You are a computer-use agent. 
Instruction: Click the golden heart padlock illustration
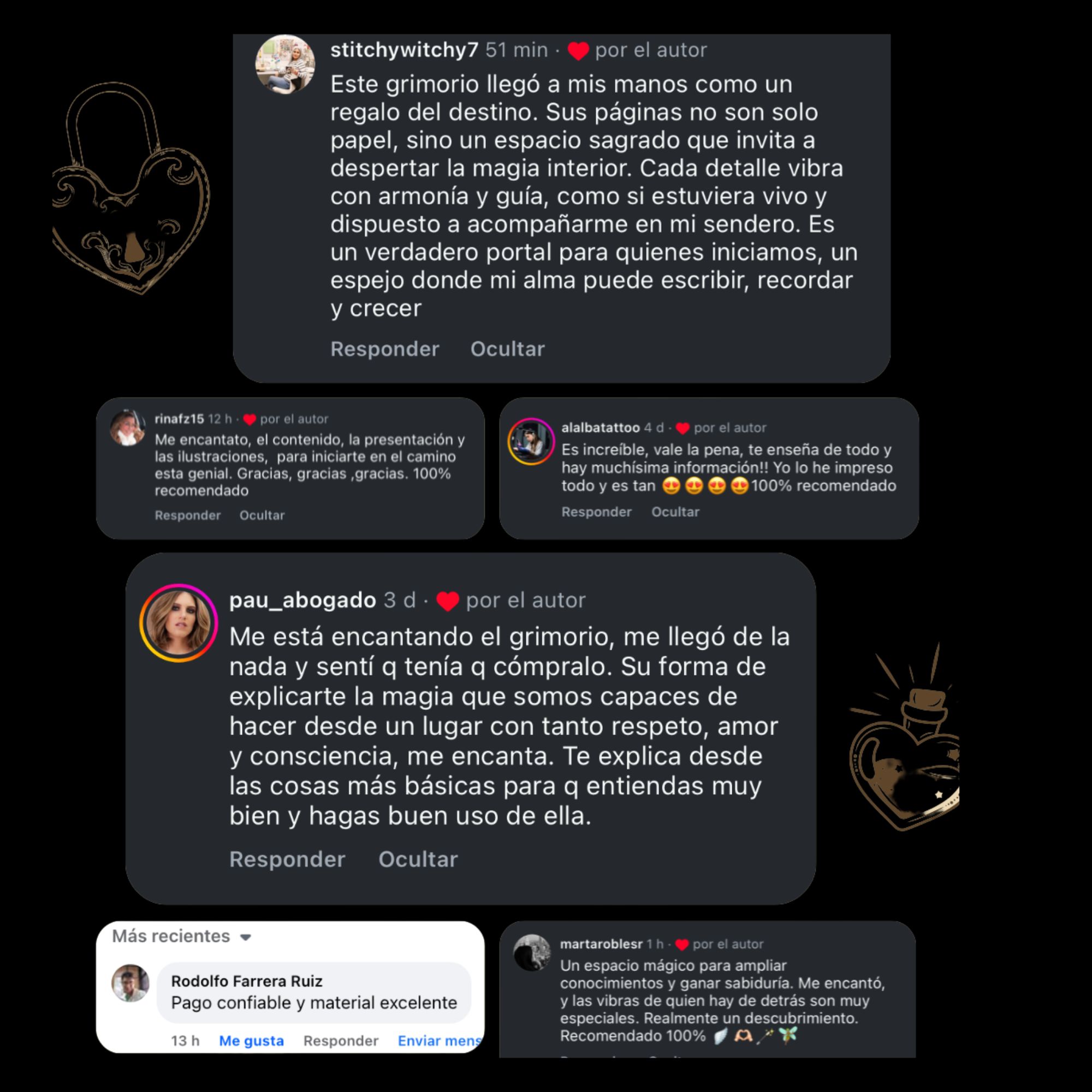(131, 188)
